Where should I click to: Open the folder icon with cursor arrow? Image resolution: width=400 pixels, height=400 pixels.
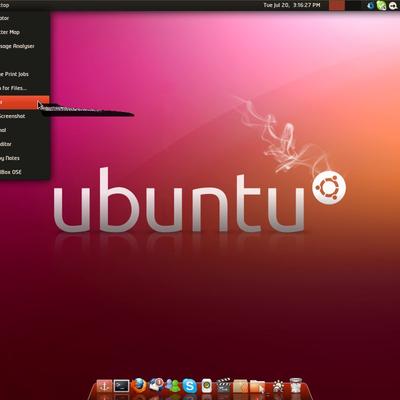257,387
